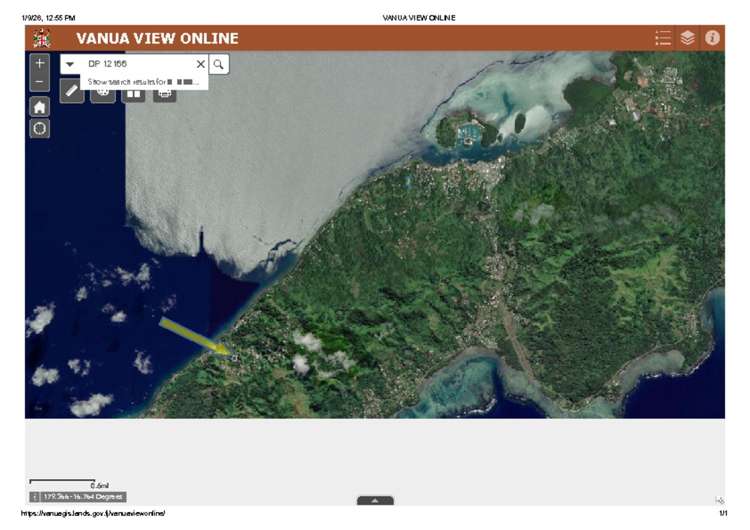This screenshot has width=750, height=530.
Task: Expand the attribute table bottom arrow tab
Action: (x=375, y=500)
